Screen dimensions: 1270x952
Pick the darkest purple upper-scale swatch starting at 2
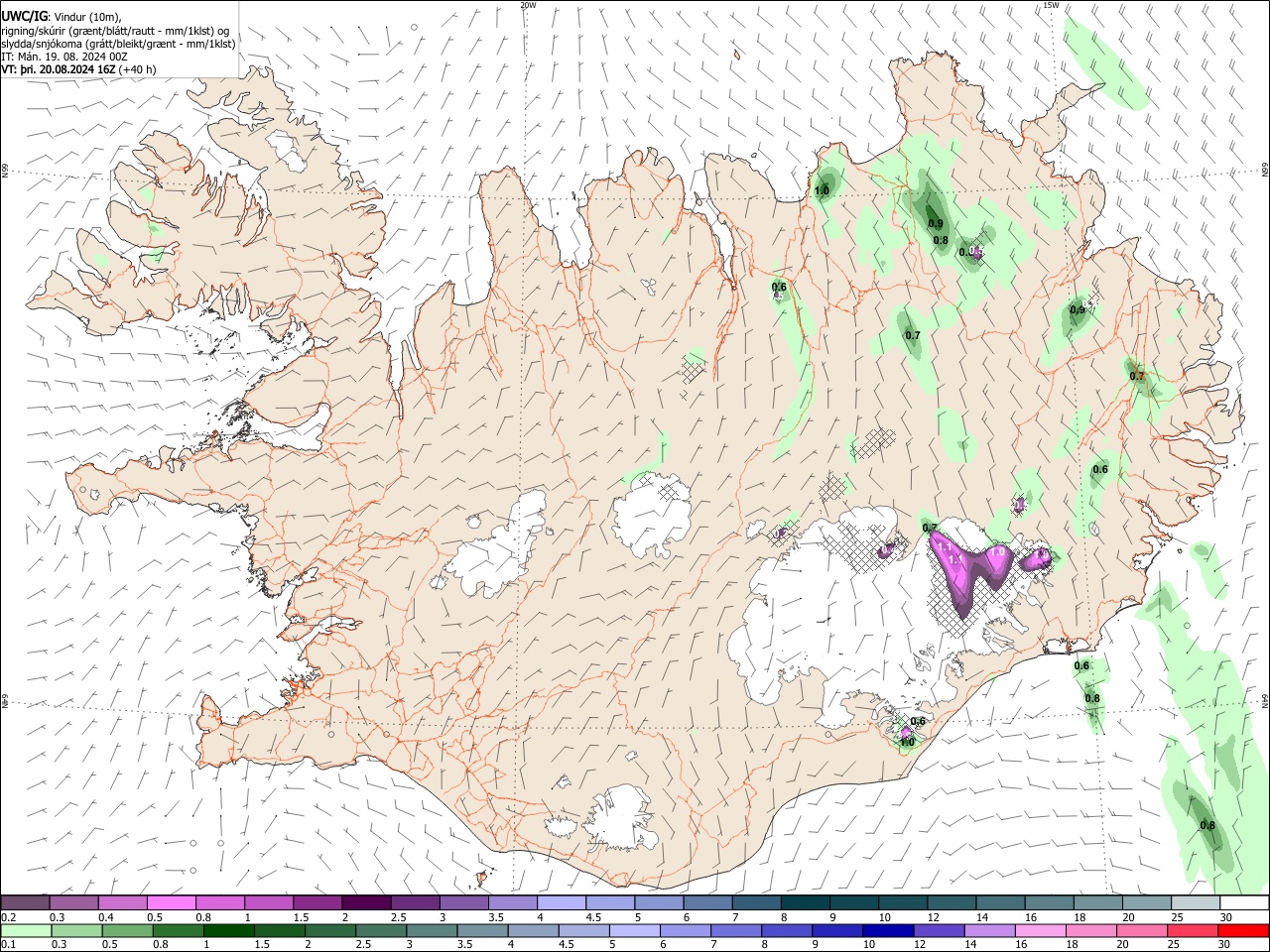click(365, 902)
